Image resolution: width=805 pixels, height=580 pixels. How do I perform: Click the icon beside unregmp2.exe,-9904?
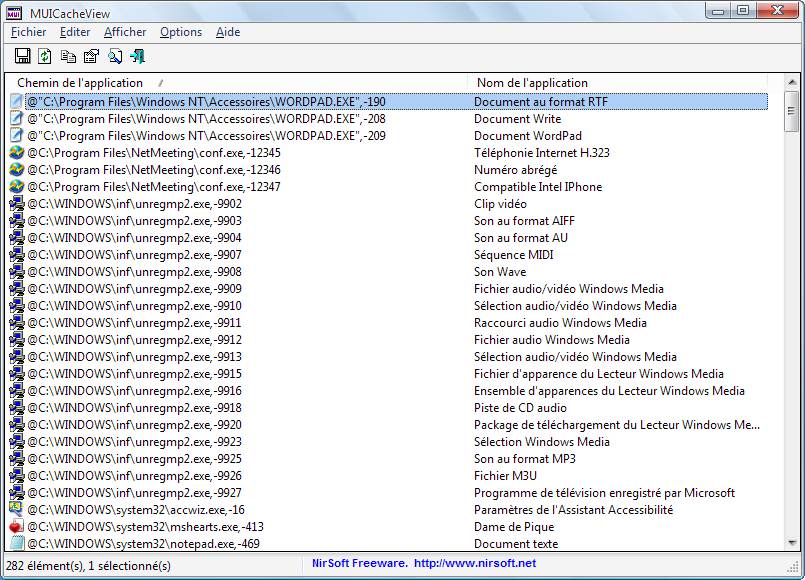[x=16, y=238]
